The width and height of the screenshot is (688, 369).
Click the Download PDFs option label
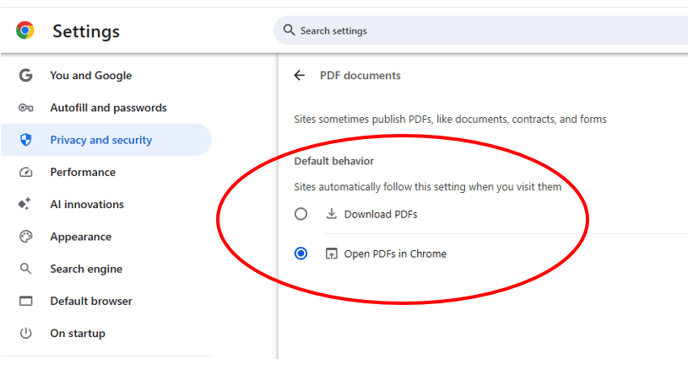[380, 214]
